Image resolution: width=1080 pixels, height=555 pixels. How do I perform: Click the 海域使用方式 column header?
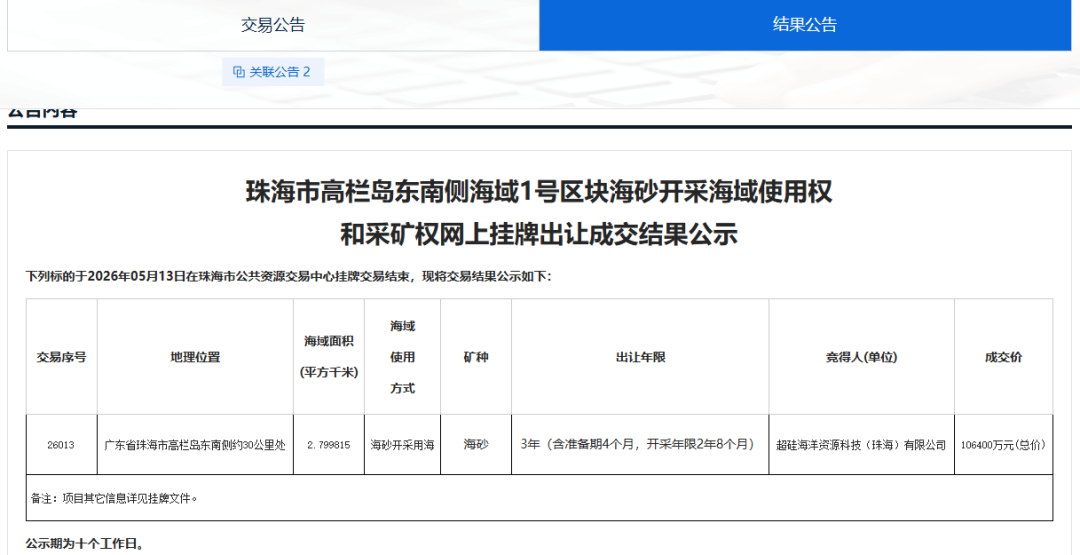403,357
